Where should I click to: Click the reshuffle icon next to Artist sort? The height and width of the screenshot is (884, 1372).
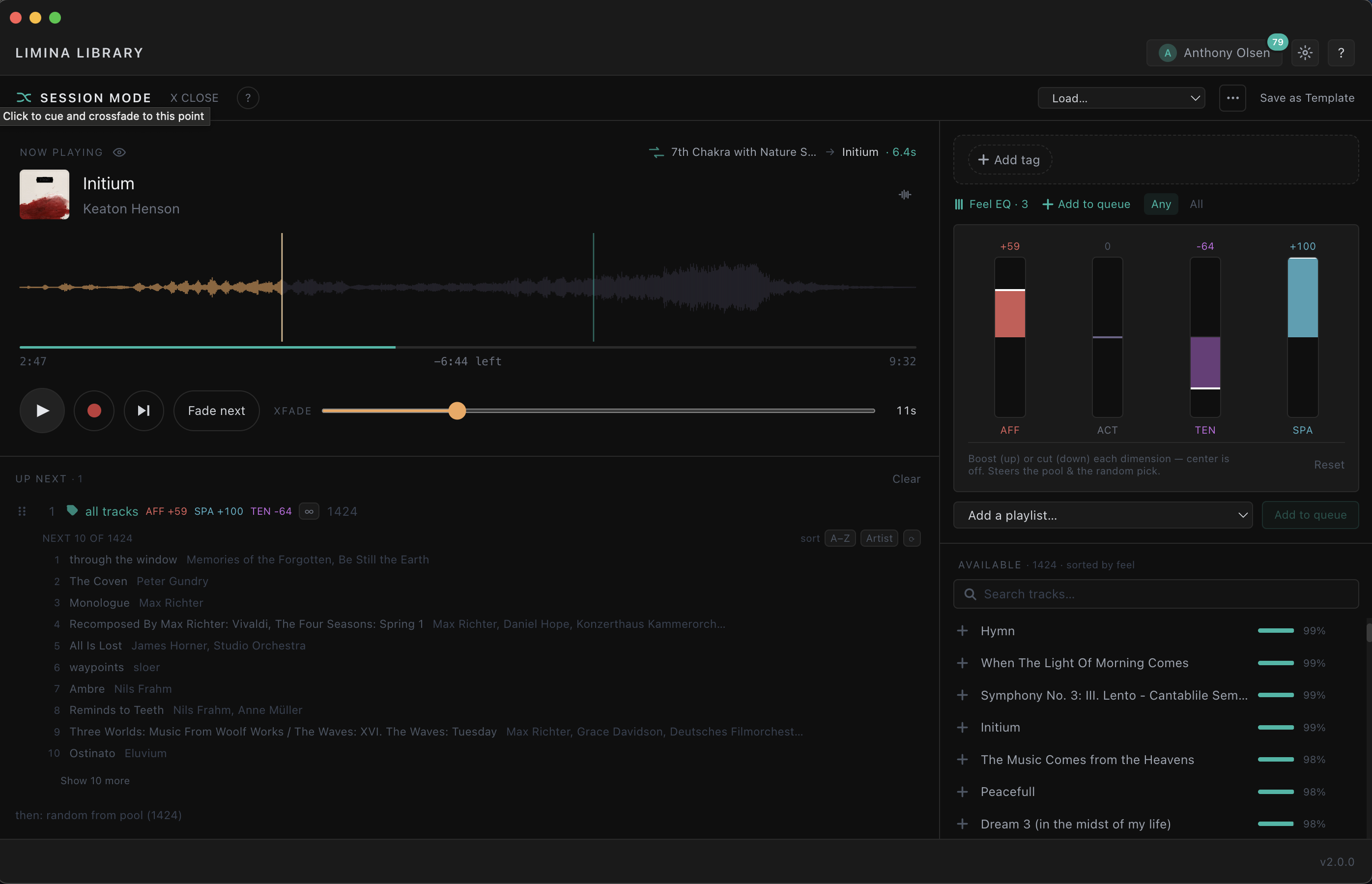[912, 538]
